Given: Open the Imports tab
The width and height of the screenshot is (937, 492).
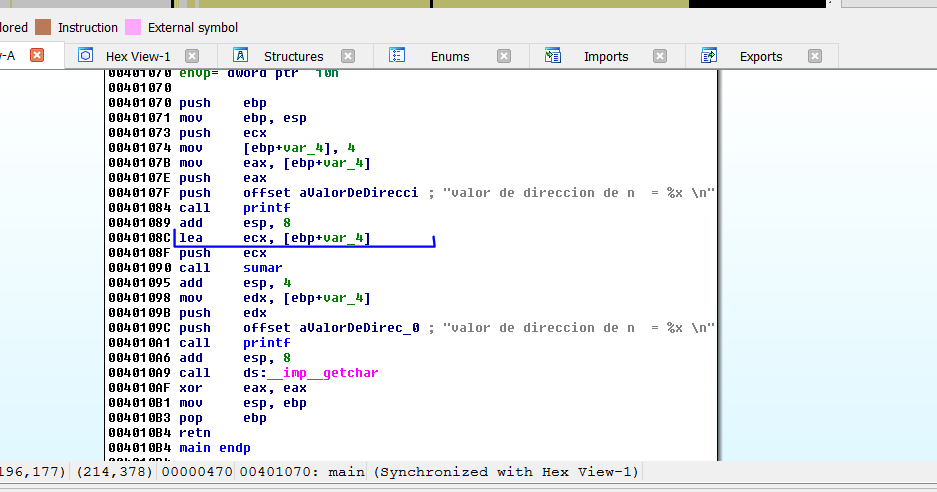Looking at the screenshot, I should click(605, 56).
